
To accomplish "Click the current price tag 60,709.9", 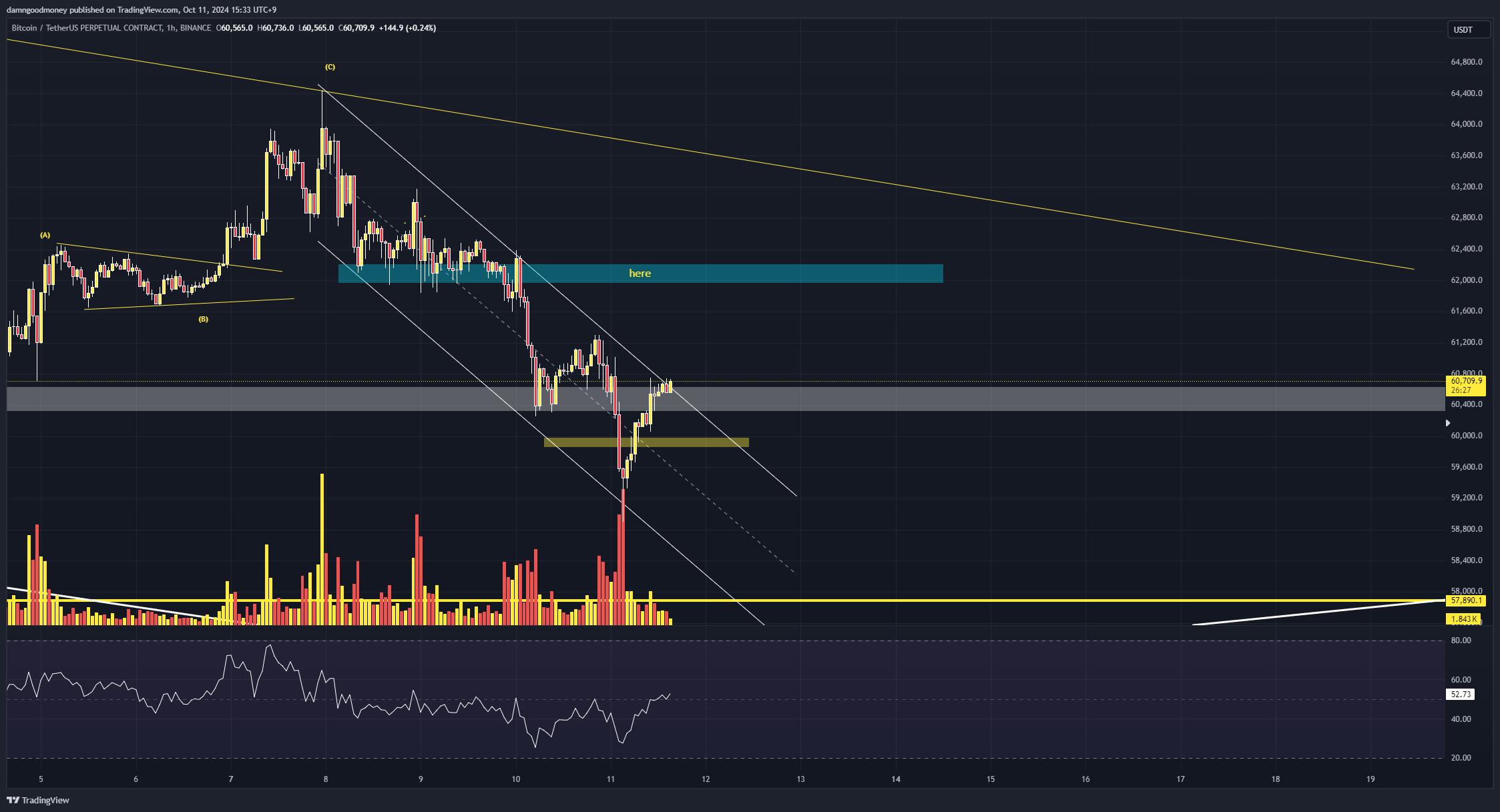I will (1466, 381).
